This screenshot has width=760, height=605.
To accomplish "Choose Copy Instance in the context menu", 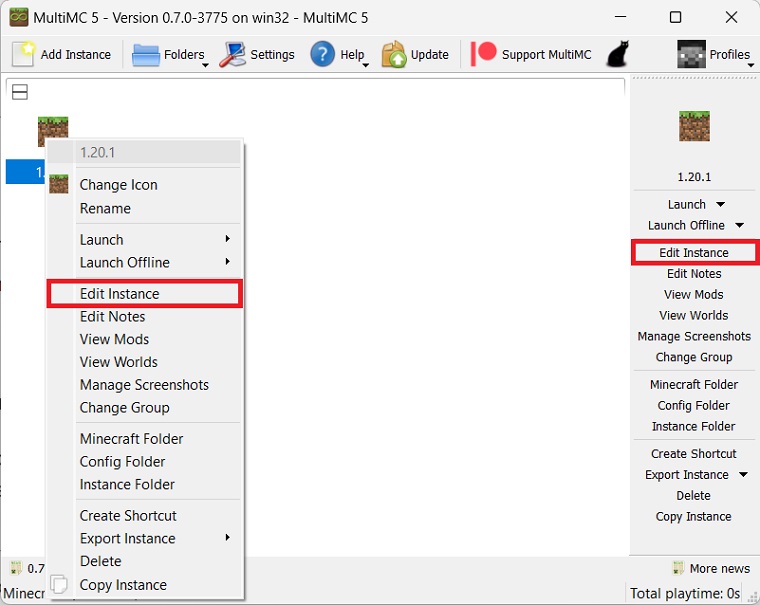I will (x=144, y=585).
